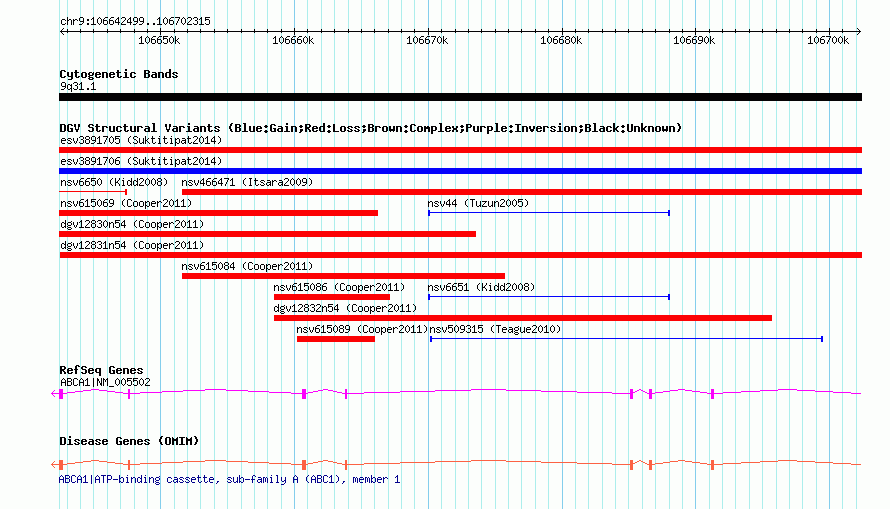Select the nsv6650 (Kidd2008) thin red variant

93,192
